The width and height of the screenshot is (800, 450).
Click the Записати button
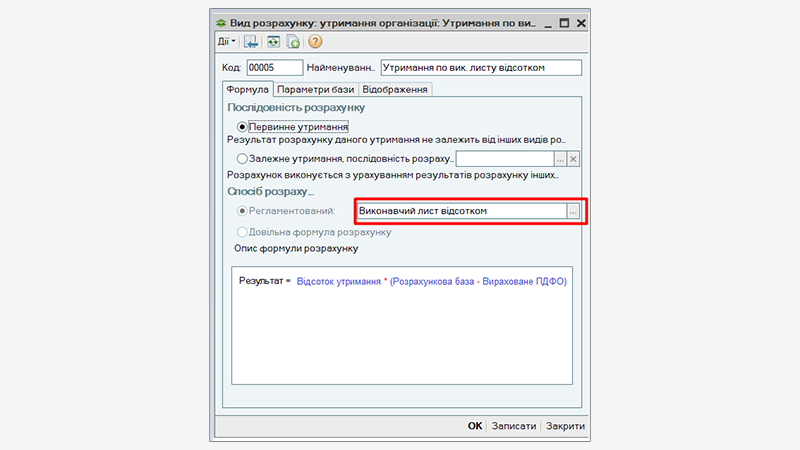(512, 425)
